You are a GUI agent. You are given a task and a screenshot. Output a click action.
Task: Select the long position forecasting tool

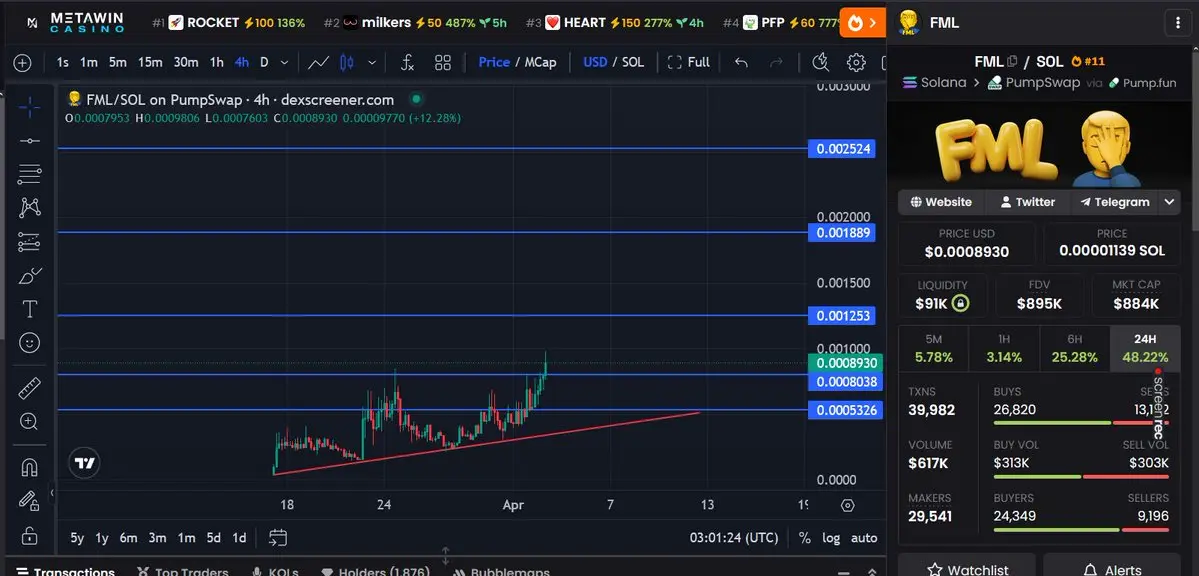[x=29, y=242]
